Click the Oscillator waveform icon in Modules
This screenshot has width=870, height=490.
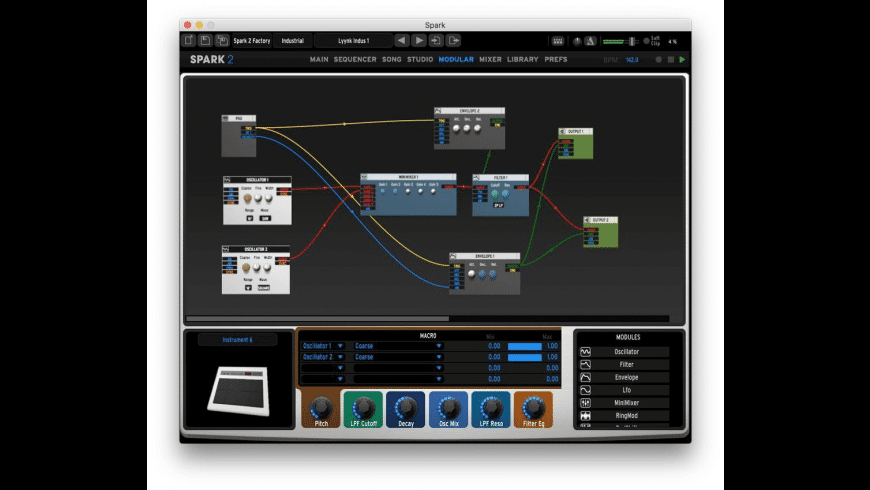pos(585,352)
